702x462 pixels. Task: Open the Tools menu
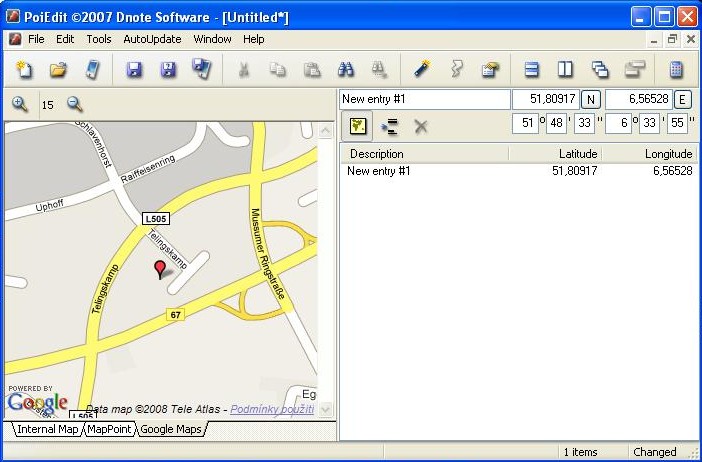pos(99,39)
